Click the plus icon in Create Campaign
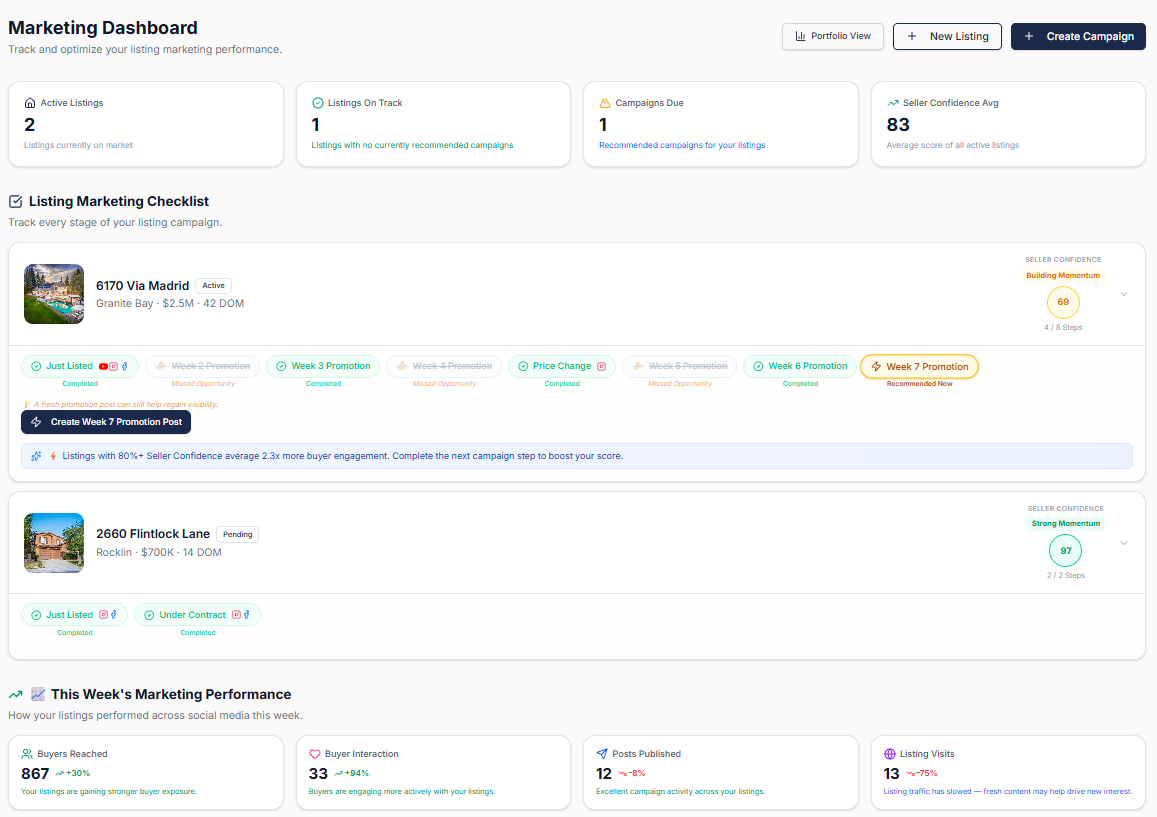 click(x=1029, y=36)
